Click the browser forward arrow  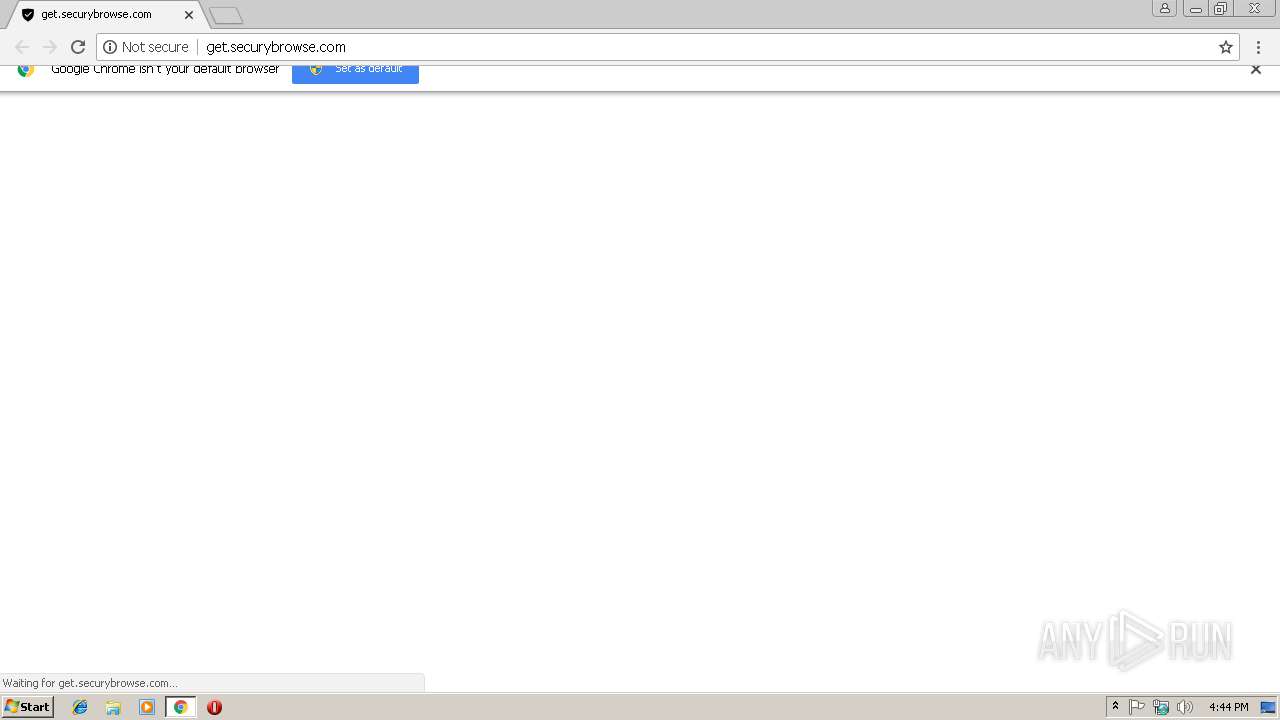click(50, 47)
